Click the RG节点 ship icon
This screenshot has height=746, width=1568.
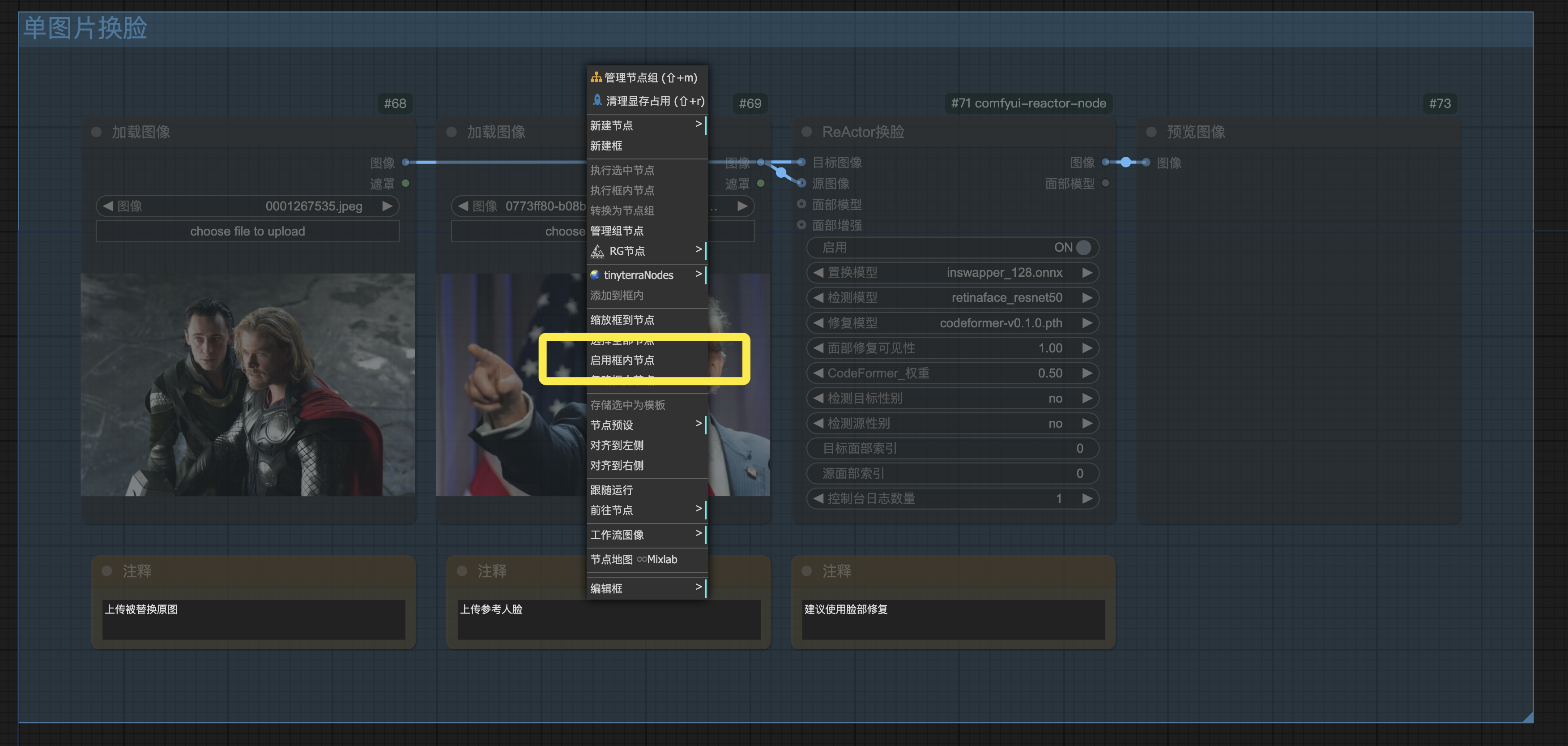[598, 251]
